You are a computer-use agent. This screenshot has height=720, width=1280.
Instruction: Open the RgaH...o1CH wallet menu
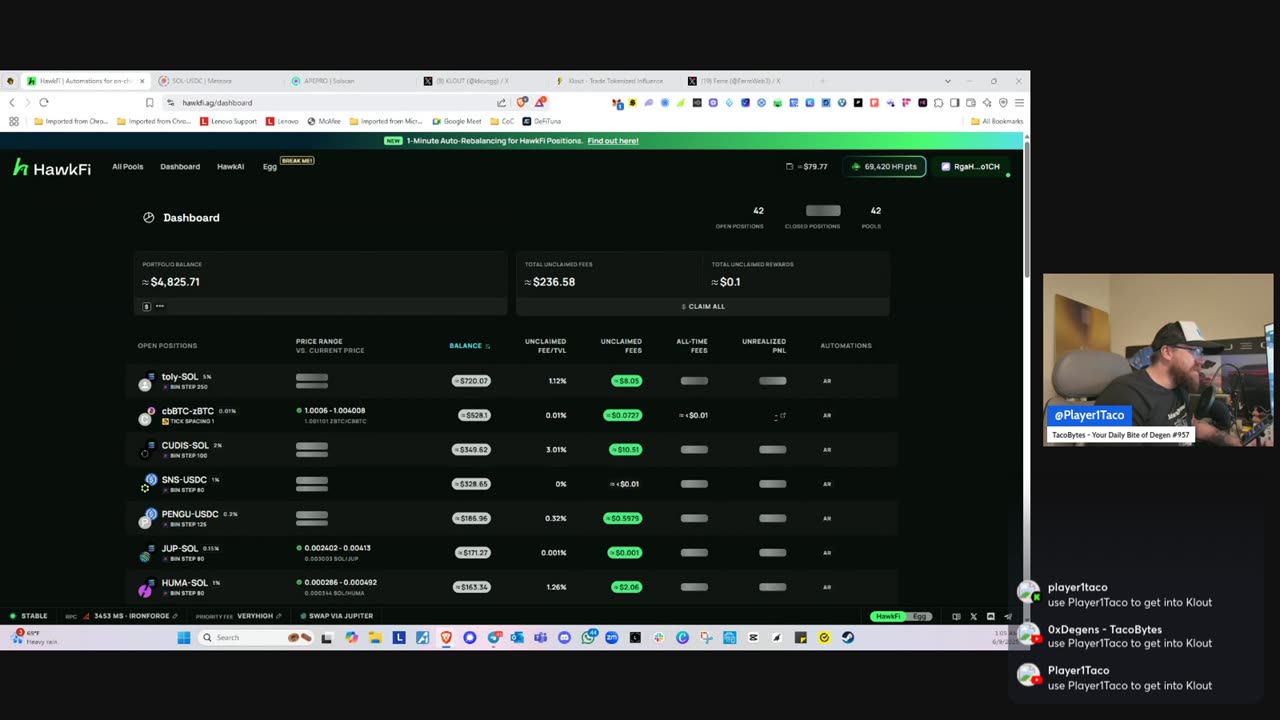point(970,167)
